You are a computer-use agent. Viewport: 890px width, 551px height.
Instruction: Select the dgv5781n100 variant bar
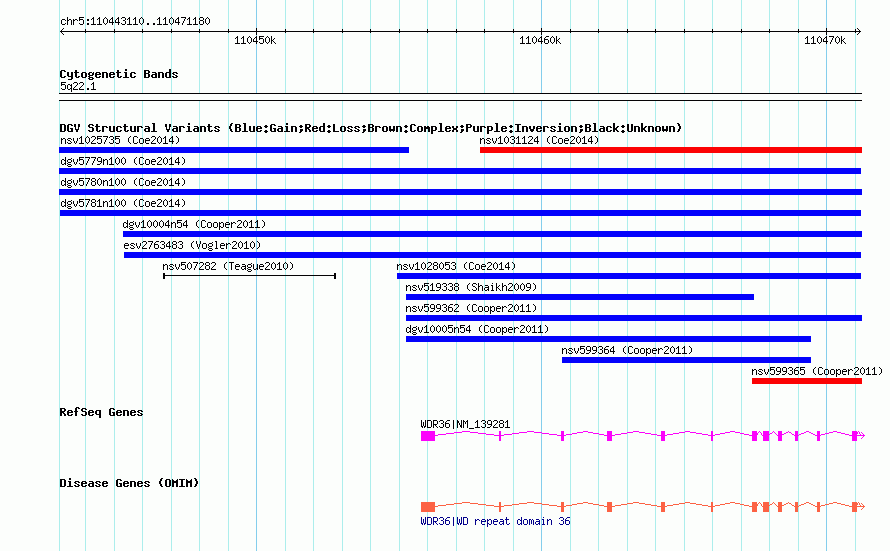point(460,213)
